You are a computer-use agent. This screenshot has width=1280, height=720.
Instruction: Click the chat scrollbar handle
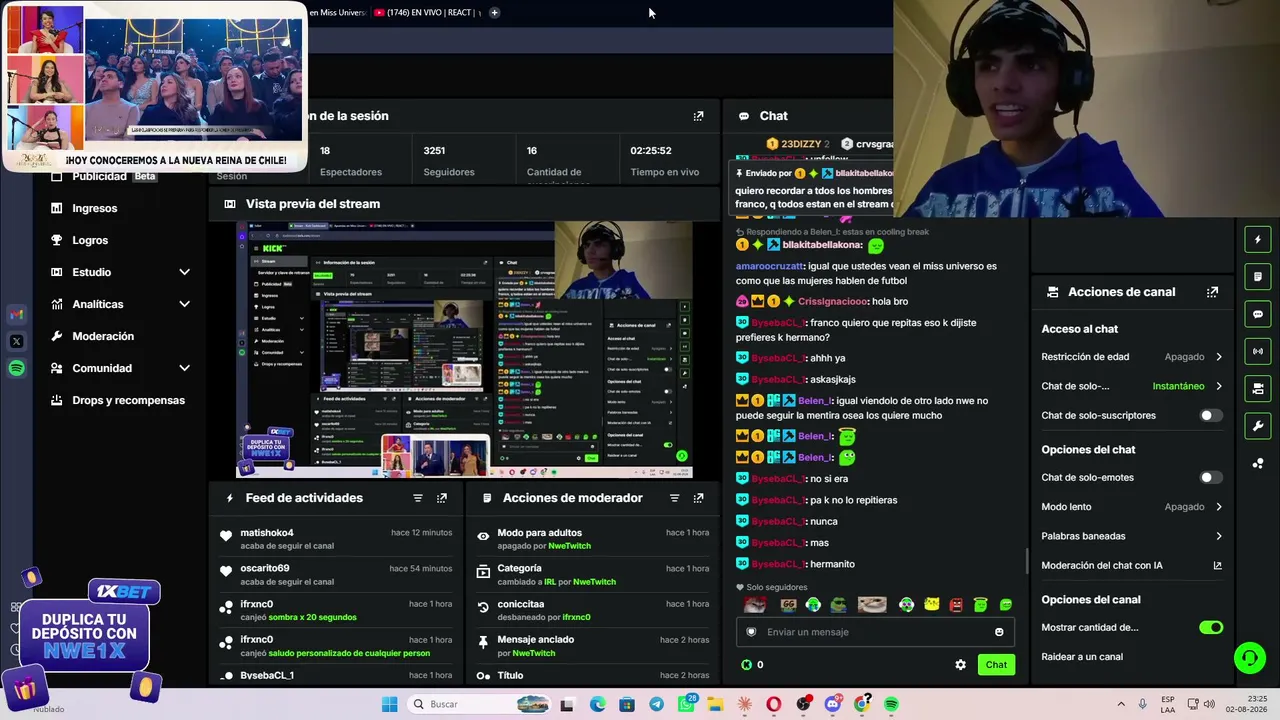click(x=1026, y=562)
